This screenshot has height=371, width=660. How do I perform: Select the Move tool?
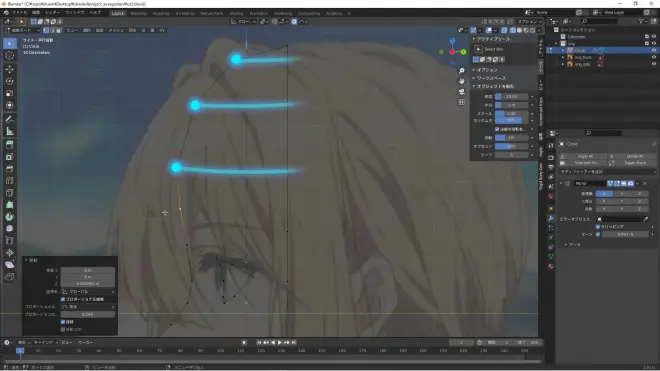coord(10,69)
